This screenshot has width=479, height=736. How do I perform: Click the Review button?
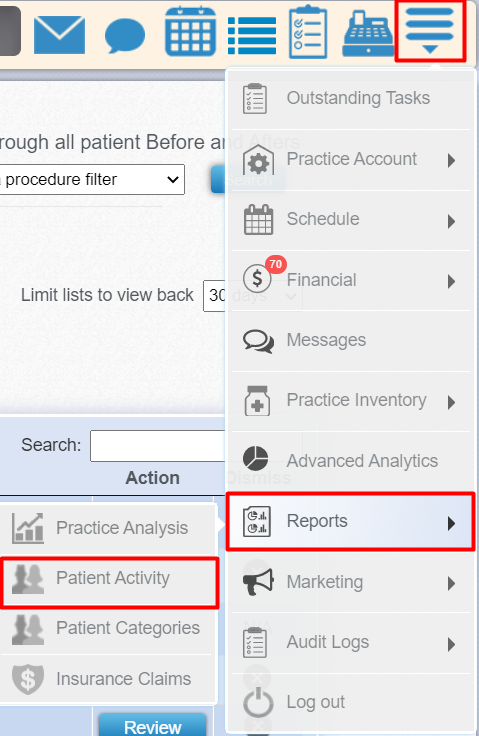(x=152, y=726)
